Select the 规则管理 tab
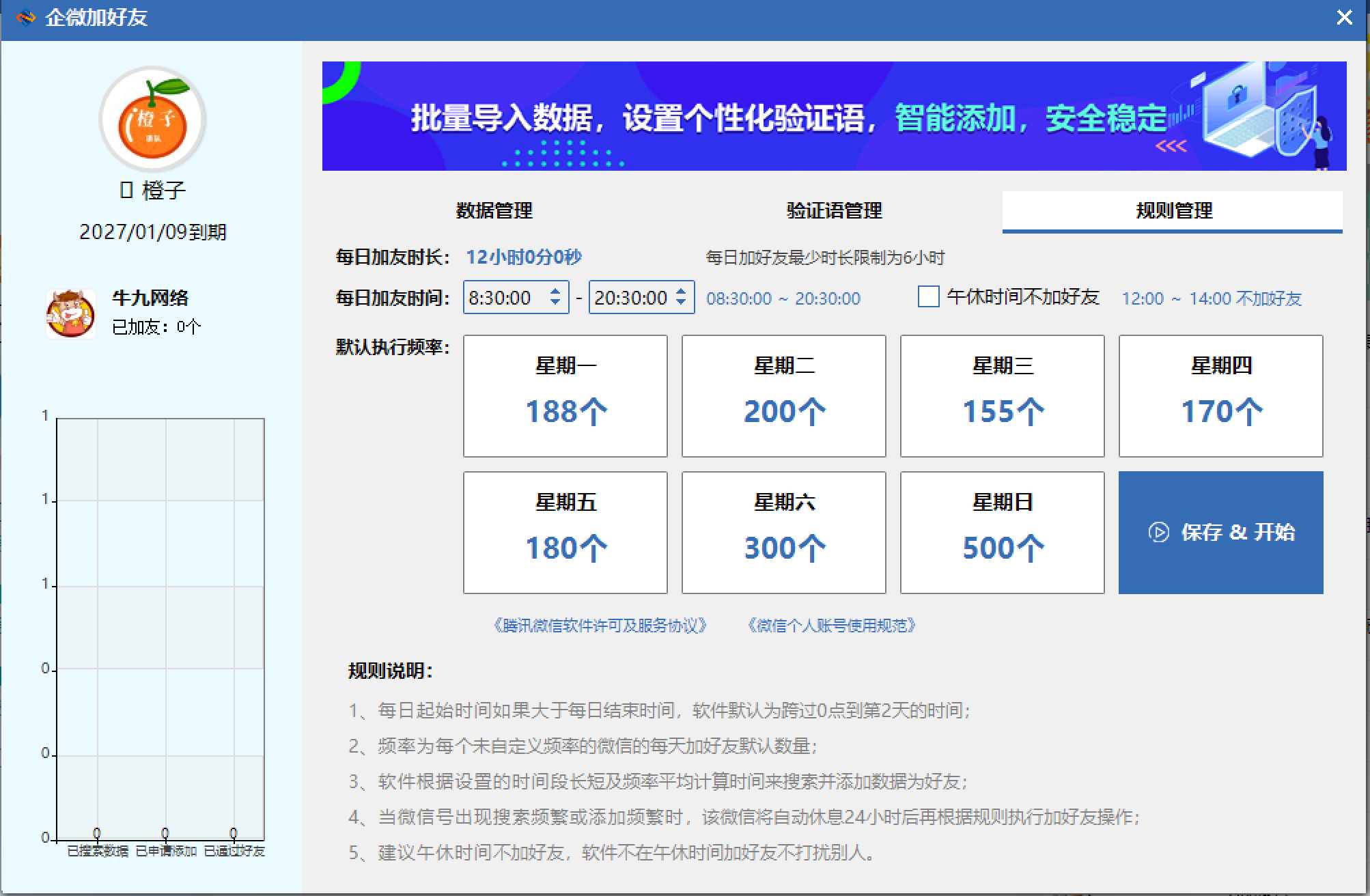The height and width of the screenshot is (896, 1370). coord(1173,210)
